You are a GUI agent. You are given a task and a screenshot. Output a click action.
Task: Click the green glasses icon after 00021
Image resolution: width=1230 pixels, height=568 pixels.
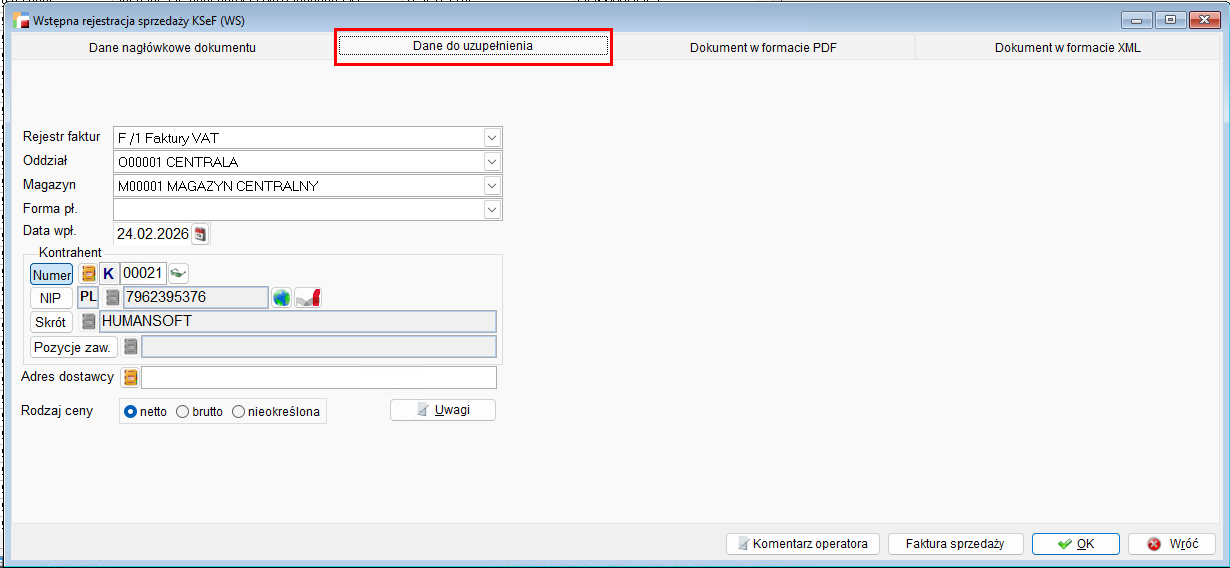tap(178, 273)
